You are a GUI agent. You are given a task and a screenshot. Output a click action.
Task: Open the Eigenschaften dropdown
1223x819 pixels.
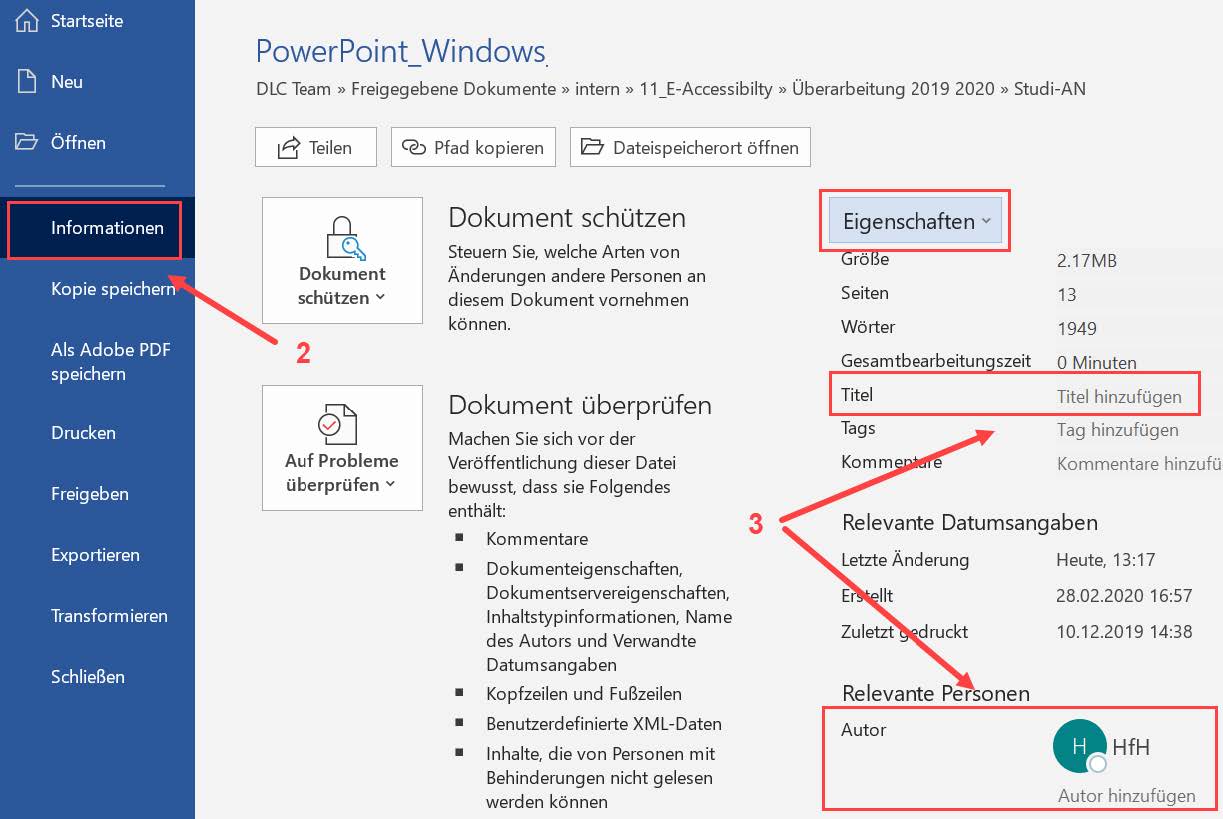[915, 222]
